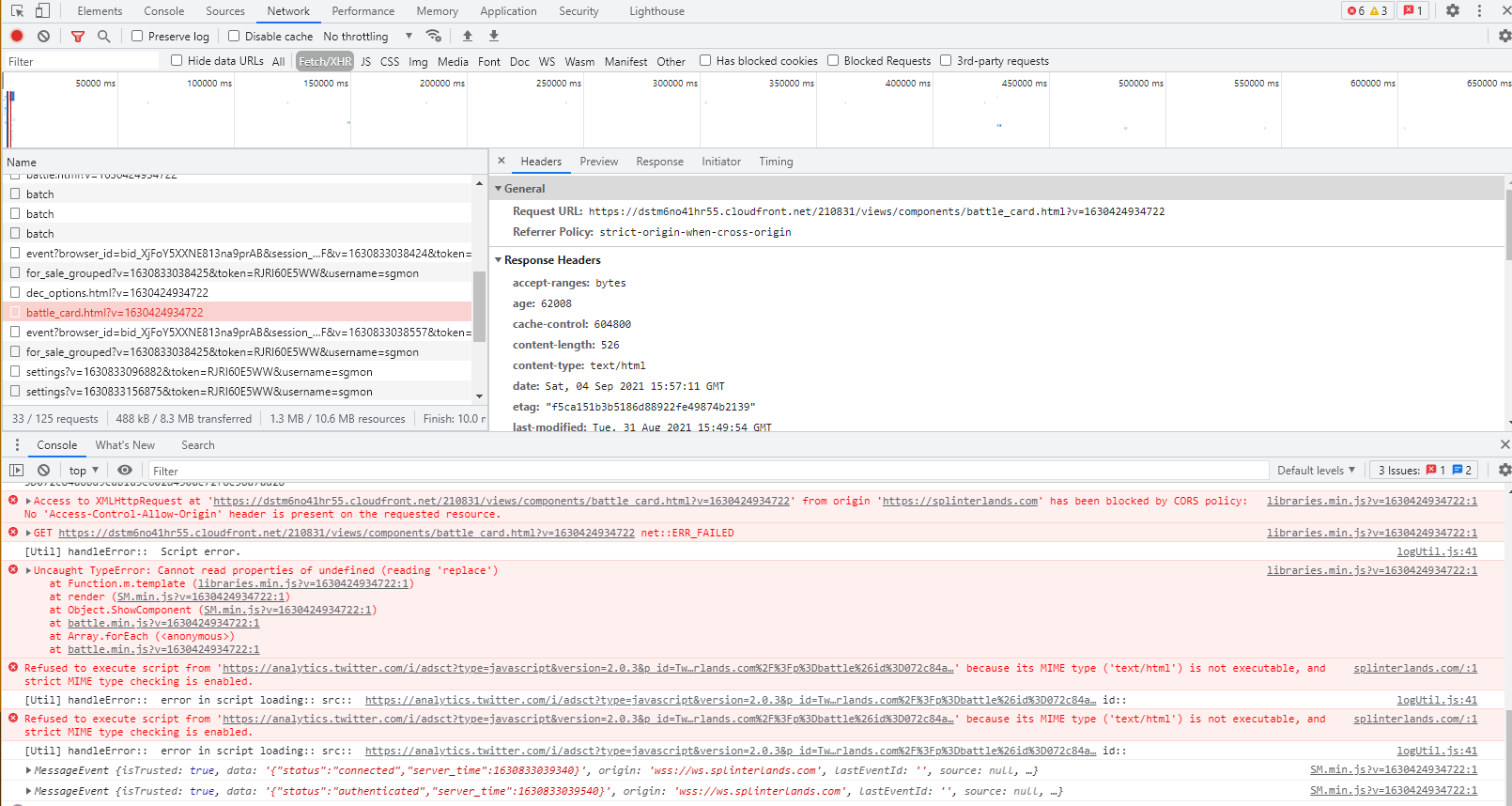Expand the MessageEvent 'authenticated' object
This screenshot has width=1512, height=806.
coord(29,791)
